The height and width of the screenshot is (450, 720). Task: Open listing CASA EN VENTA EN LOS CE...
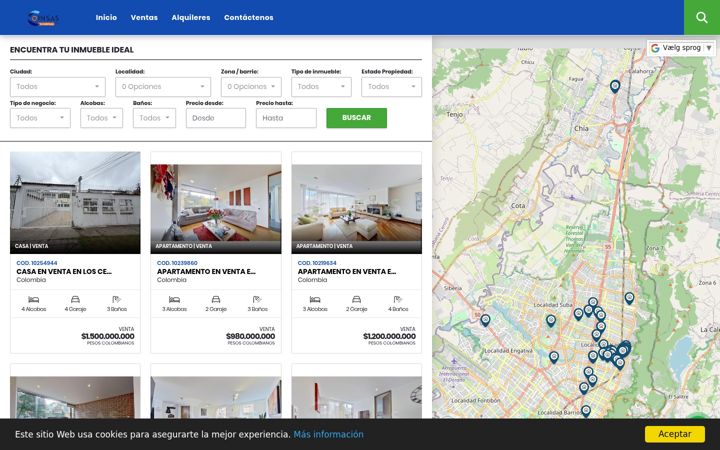[x=64, y=271]
